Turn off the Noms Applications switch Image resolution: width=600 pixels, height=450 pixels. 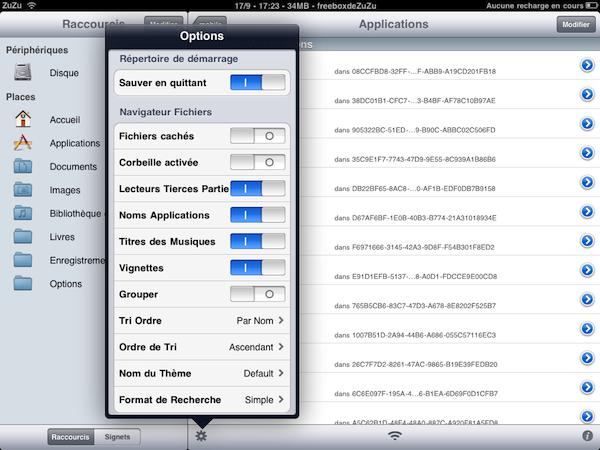click(x=258, y=215)
